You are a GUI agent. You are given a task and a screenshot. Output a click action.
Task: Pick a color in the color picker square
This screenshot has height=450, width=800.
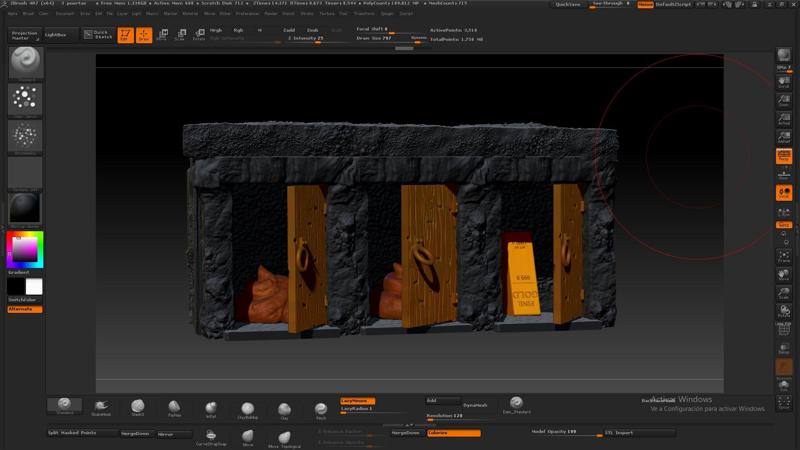25,248
